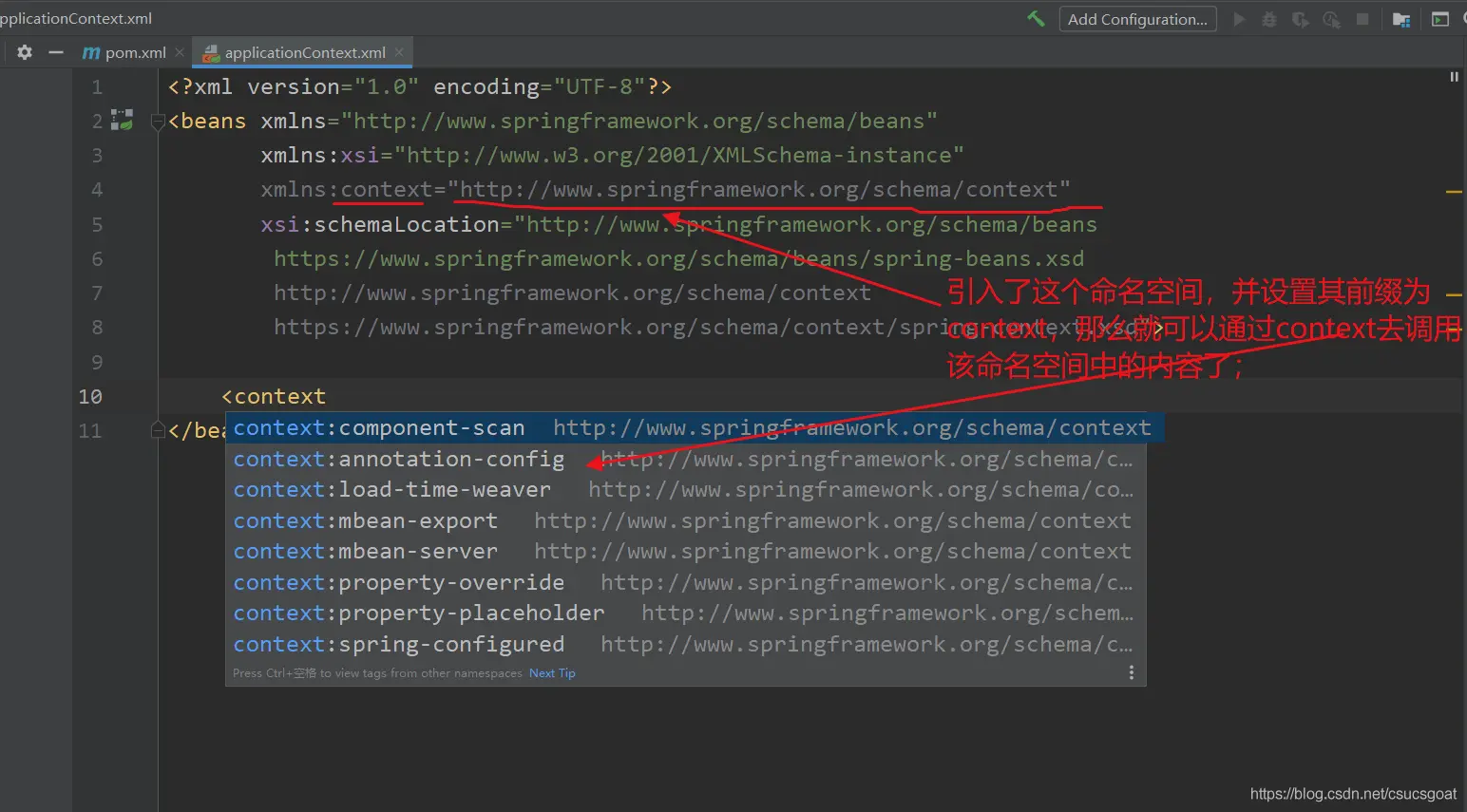Screen dimensions: 1467x812
Task: Toggle fold marker at closing beans tag
Action: [158, 430]
